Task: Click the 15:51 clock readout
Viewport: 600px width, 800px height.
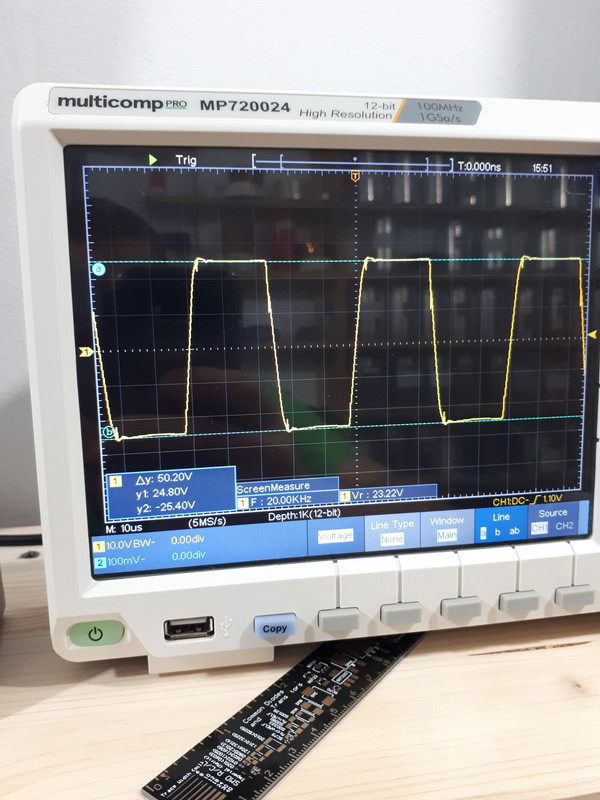Action: (x=542, y=168)
